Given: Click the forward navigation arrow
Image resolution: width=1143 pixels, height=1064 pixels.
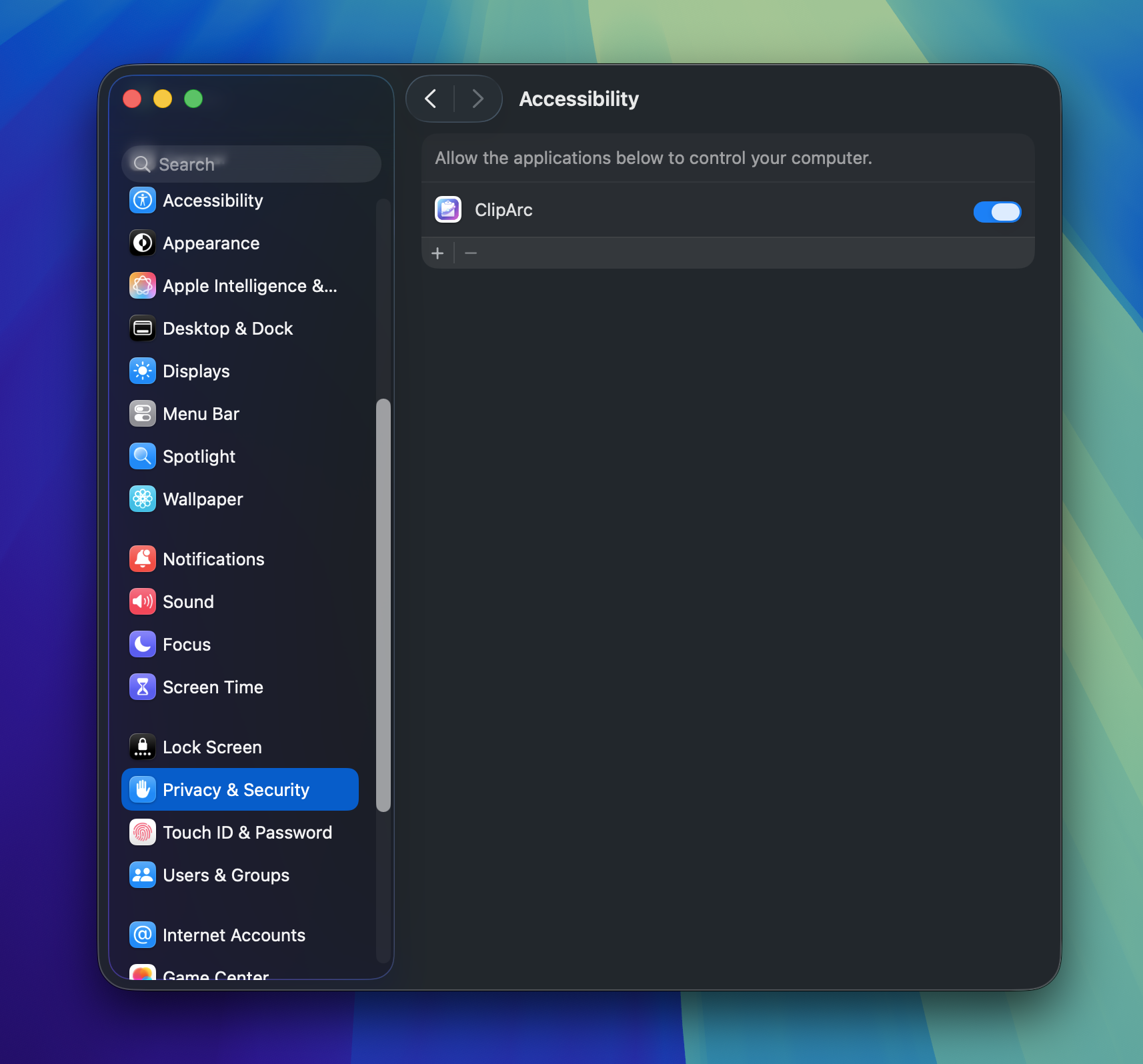Looking at the screenshot, I should (477, 98).
